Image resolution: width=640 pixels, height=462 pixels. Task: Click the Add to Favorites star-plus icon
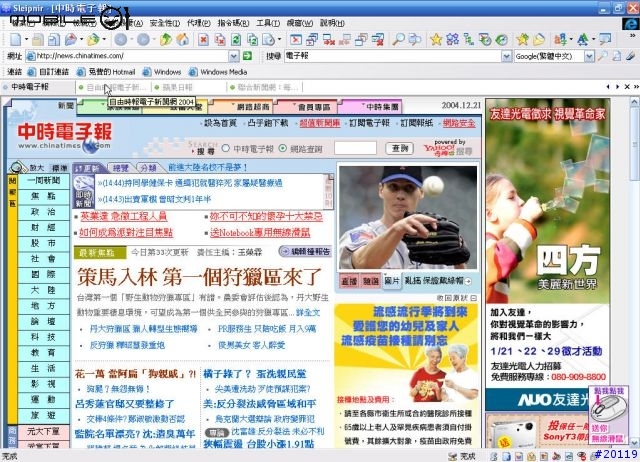click(522, 40)
